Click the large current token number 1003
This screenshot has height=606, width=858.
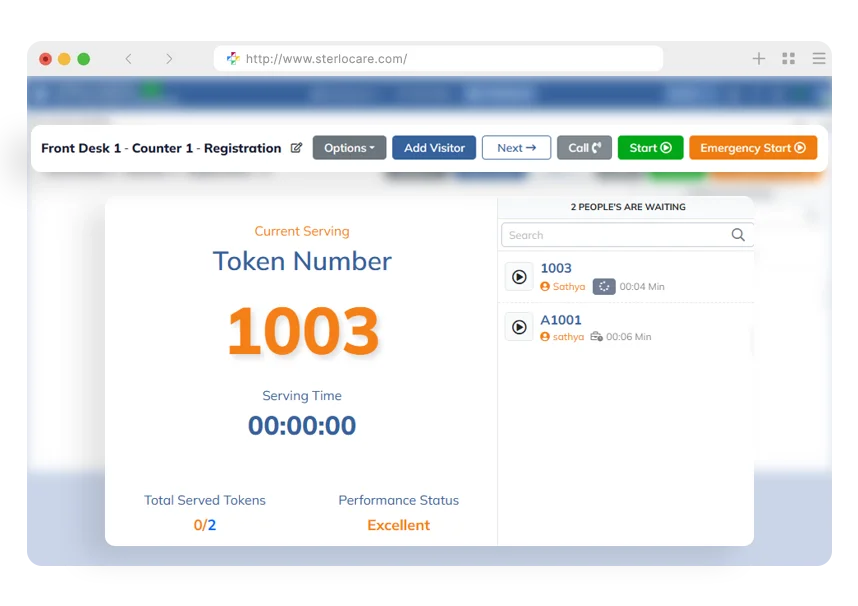click(303, 331)
